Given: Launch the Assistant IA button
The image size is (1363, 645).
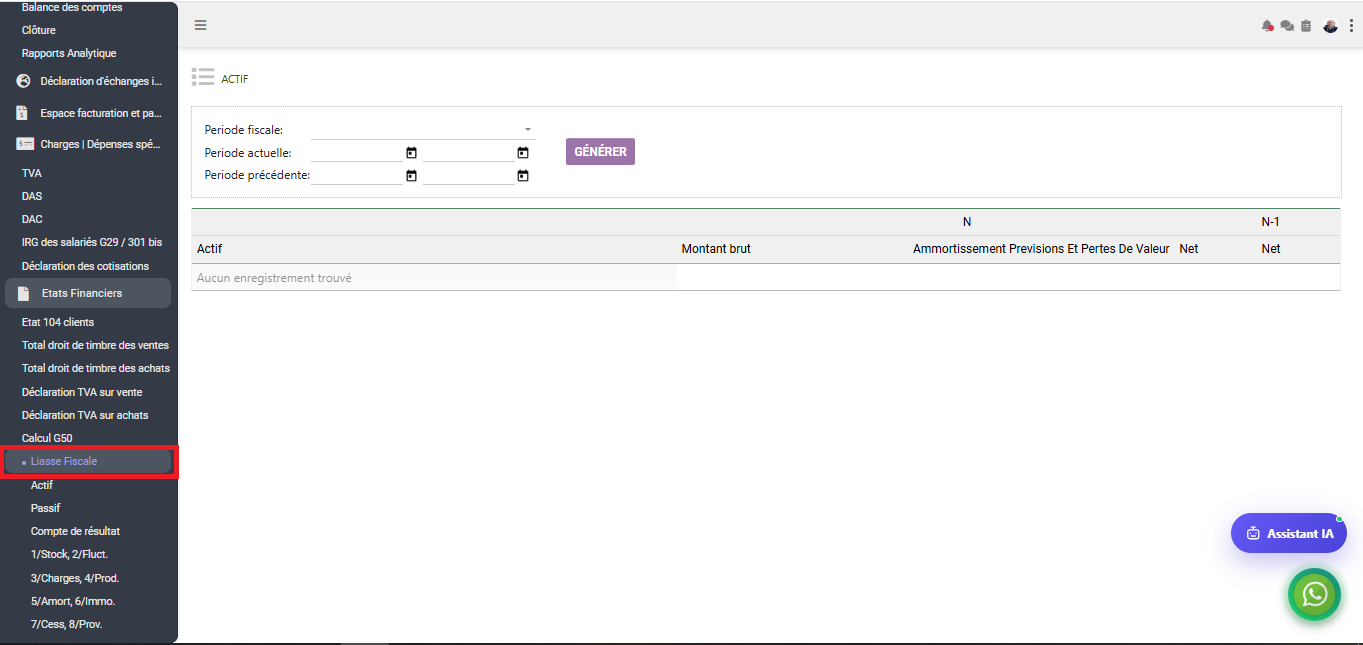Looking at the screenshot, I should click(1289, 533).
